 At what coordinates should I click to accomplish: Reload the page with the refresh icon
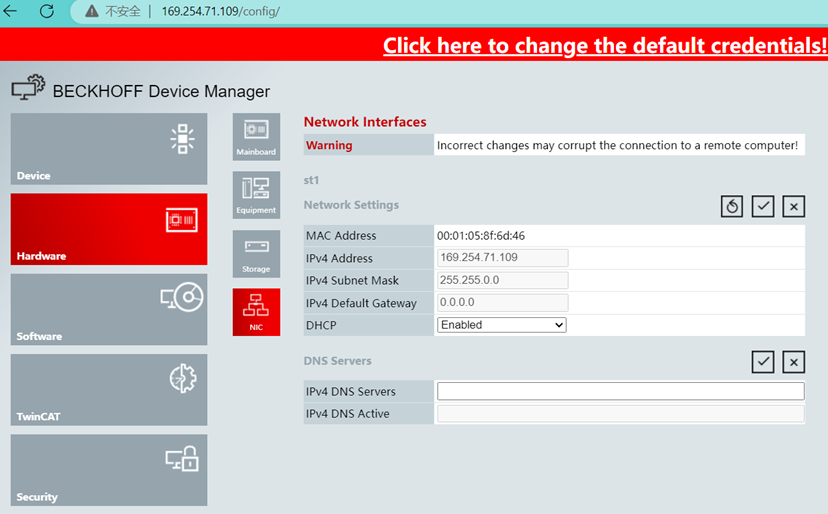coord(47,11)
